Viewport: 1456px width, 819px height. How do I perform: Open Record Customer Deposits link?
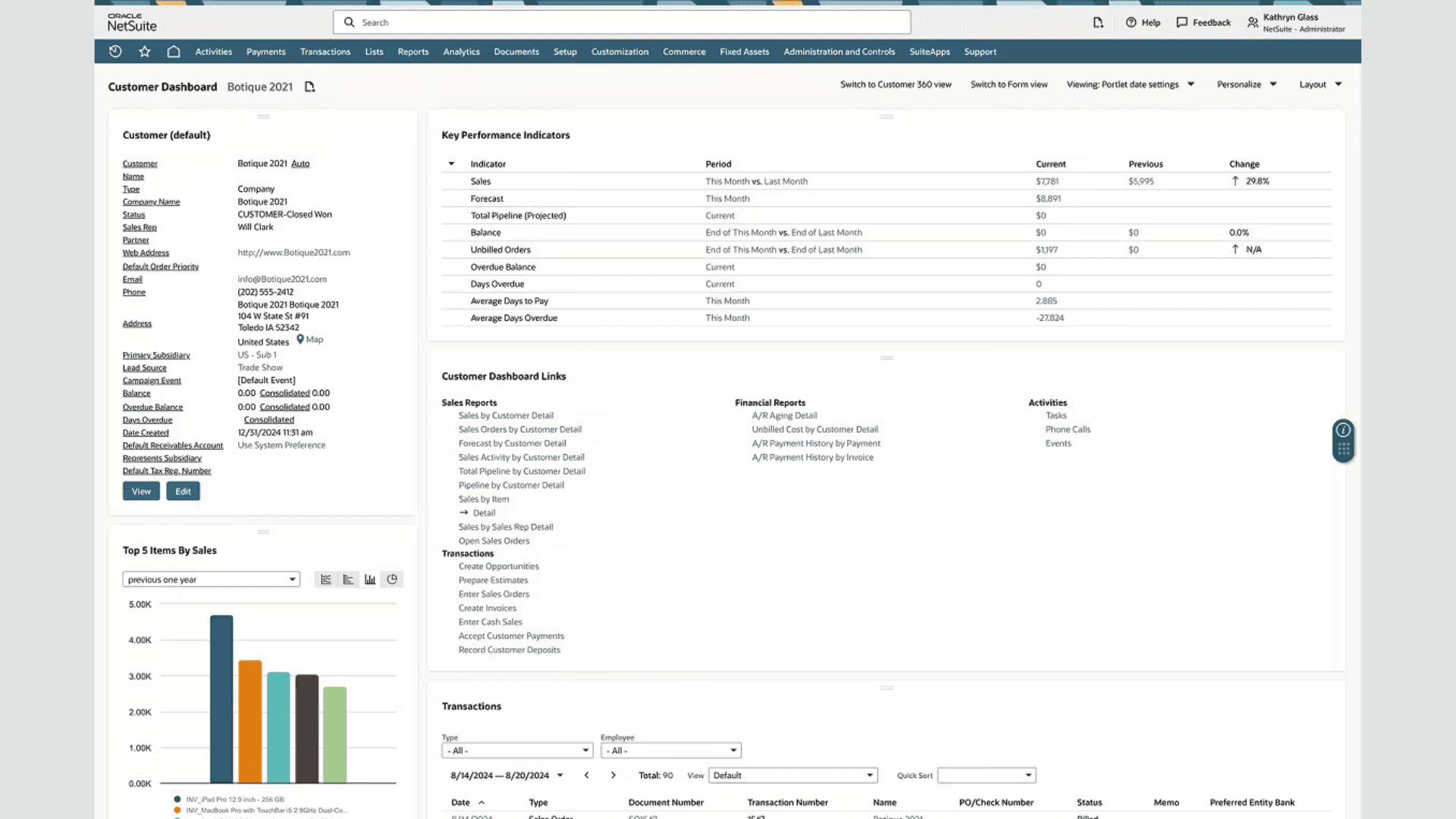click(x=509, y=650)
